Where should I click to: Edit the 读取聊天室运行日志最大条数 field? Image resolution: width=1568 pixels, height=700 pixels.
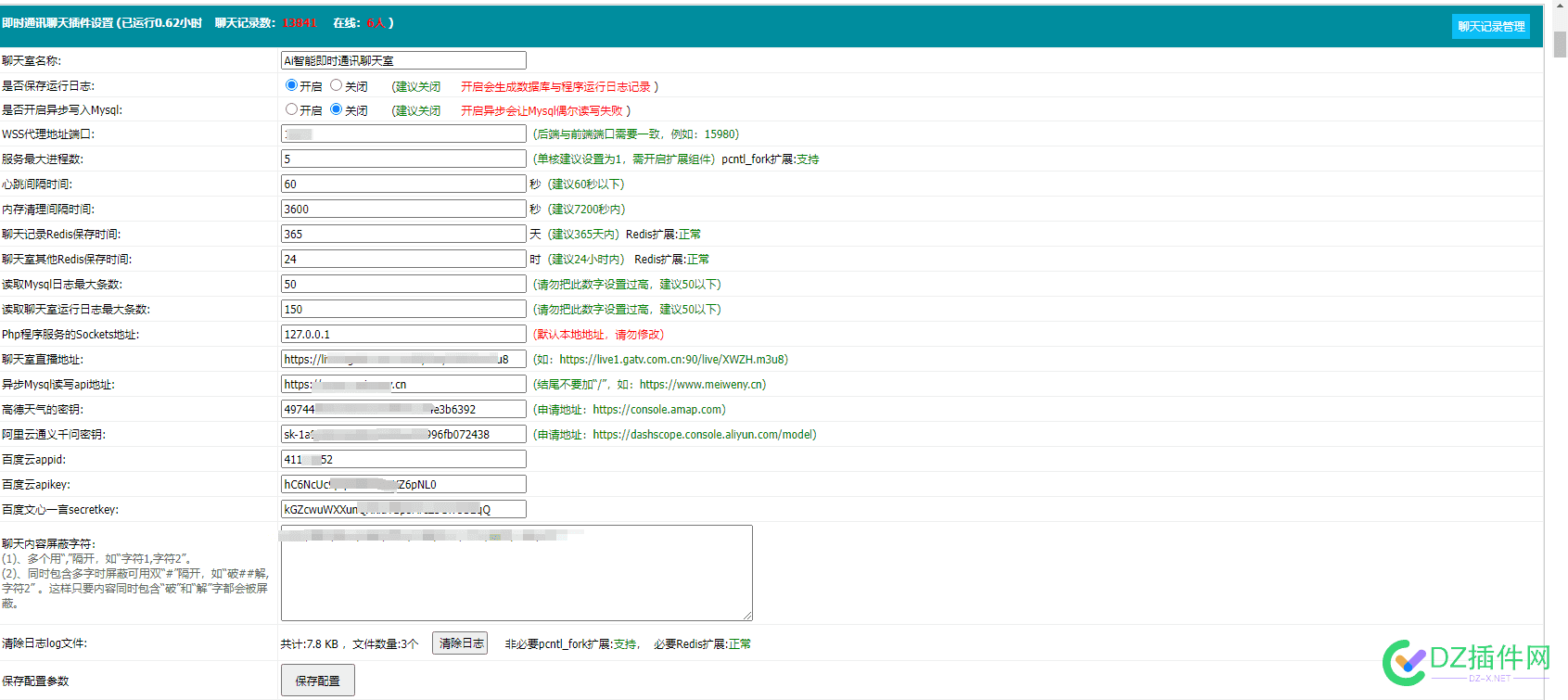pyautogui.click(x=403, y=309)
